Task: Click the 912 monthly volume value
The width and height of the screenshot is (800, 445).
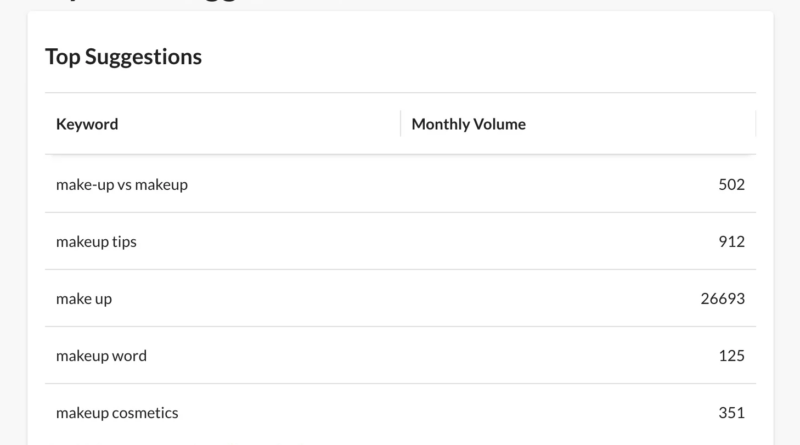Action: (x=731, y=241)
